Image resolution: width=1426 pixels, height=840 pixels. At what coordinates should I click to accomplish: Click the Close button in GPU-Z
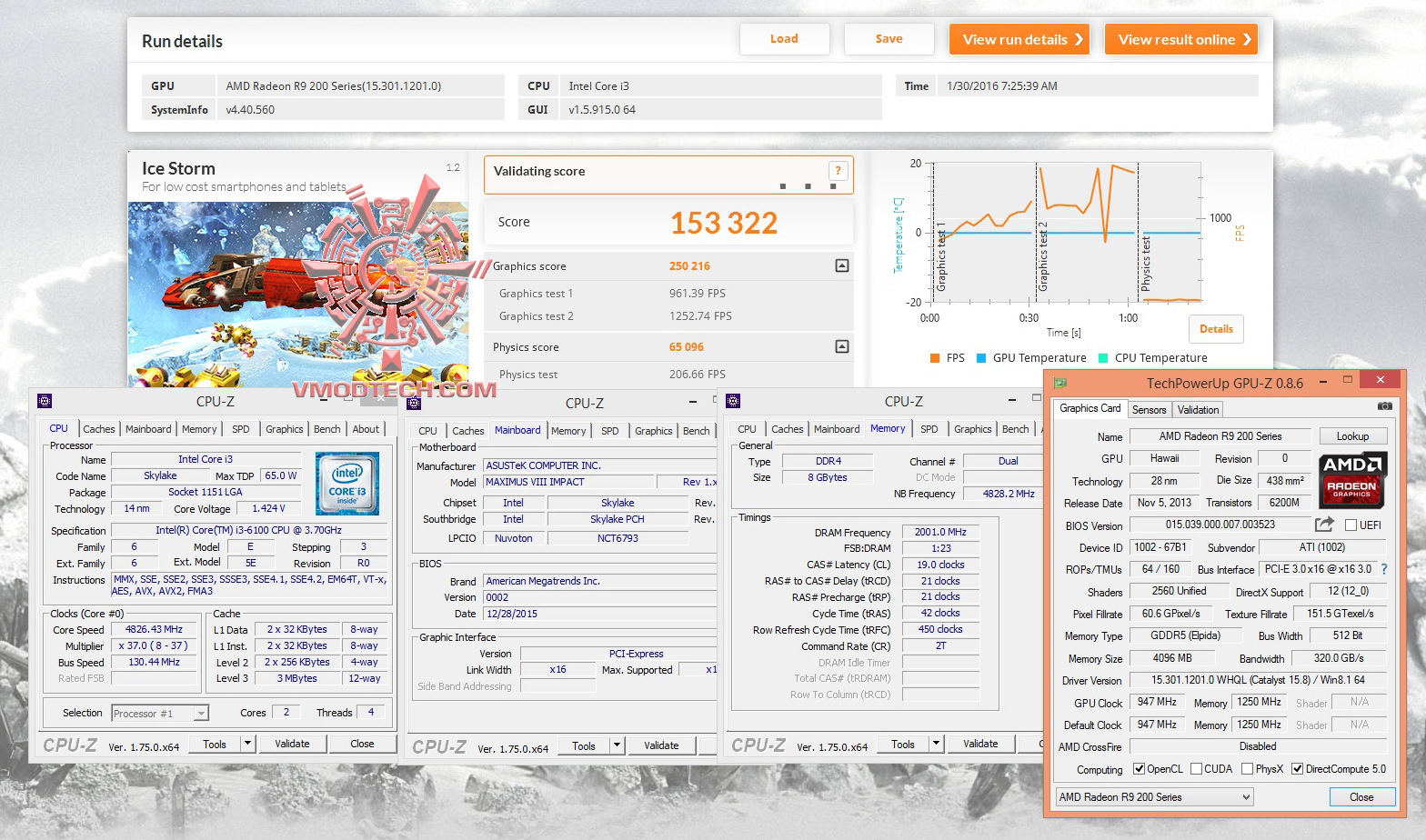1361,797
